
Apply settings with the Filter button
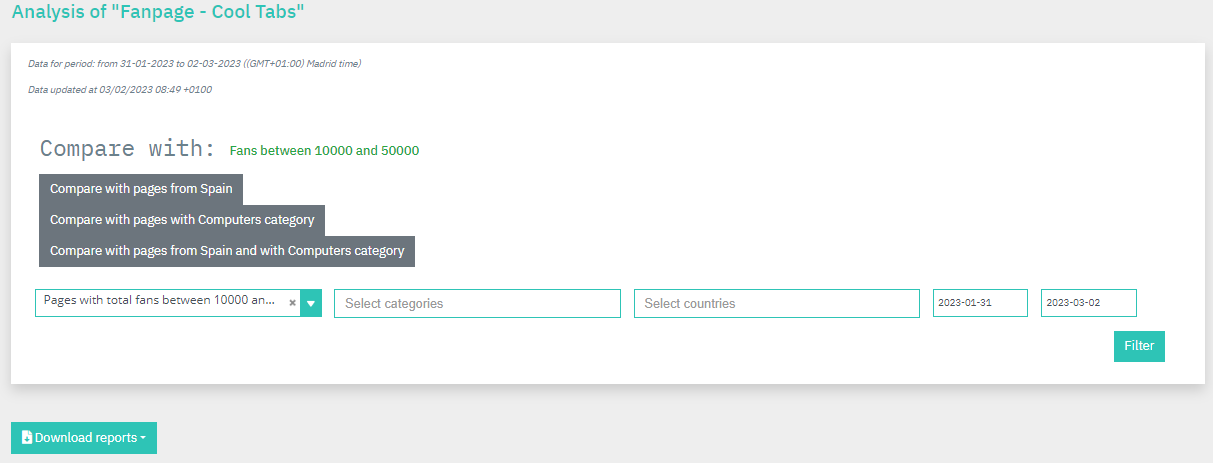(1139, 346)
